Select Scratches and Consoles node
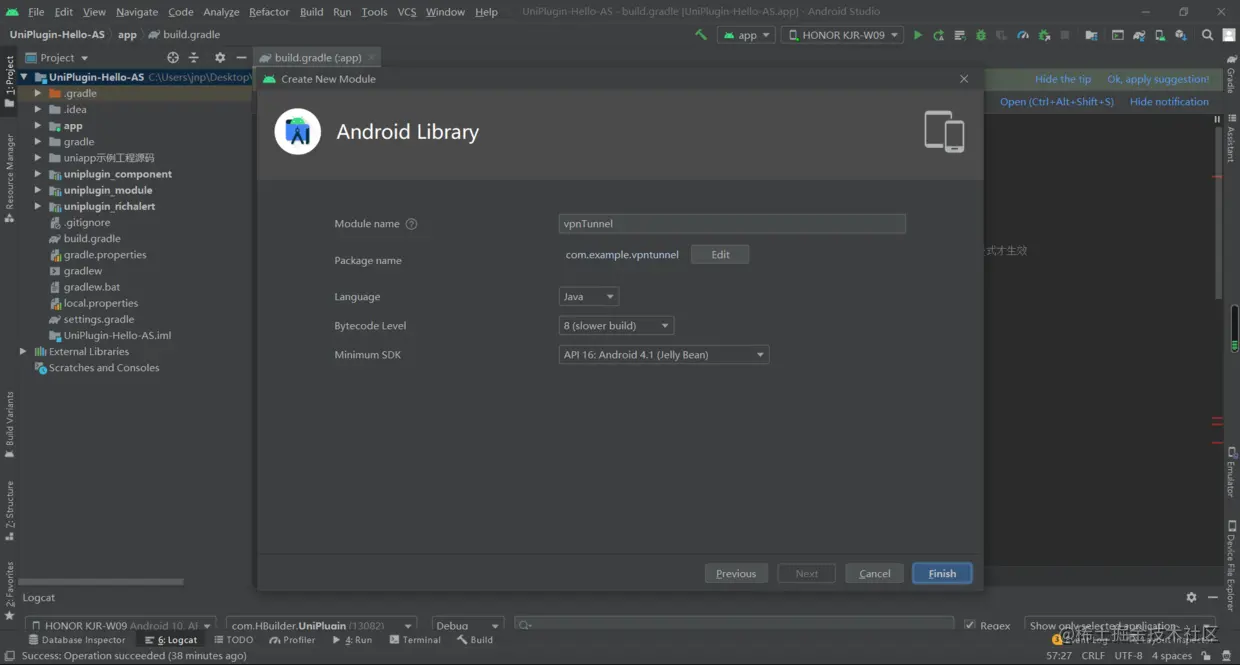The image size is (1240, 665). 96,368
